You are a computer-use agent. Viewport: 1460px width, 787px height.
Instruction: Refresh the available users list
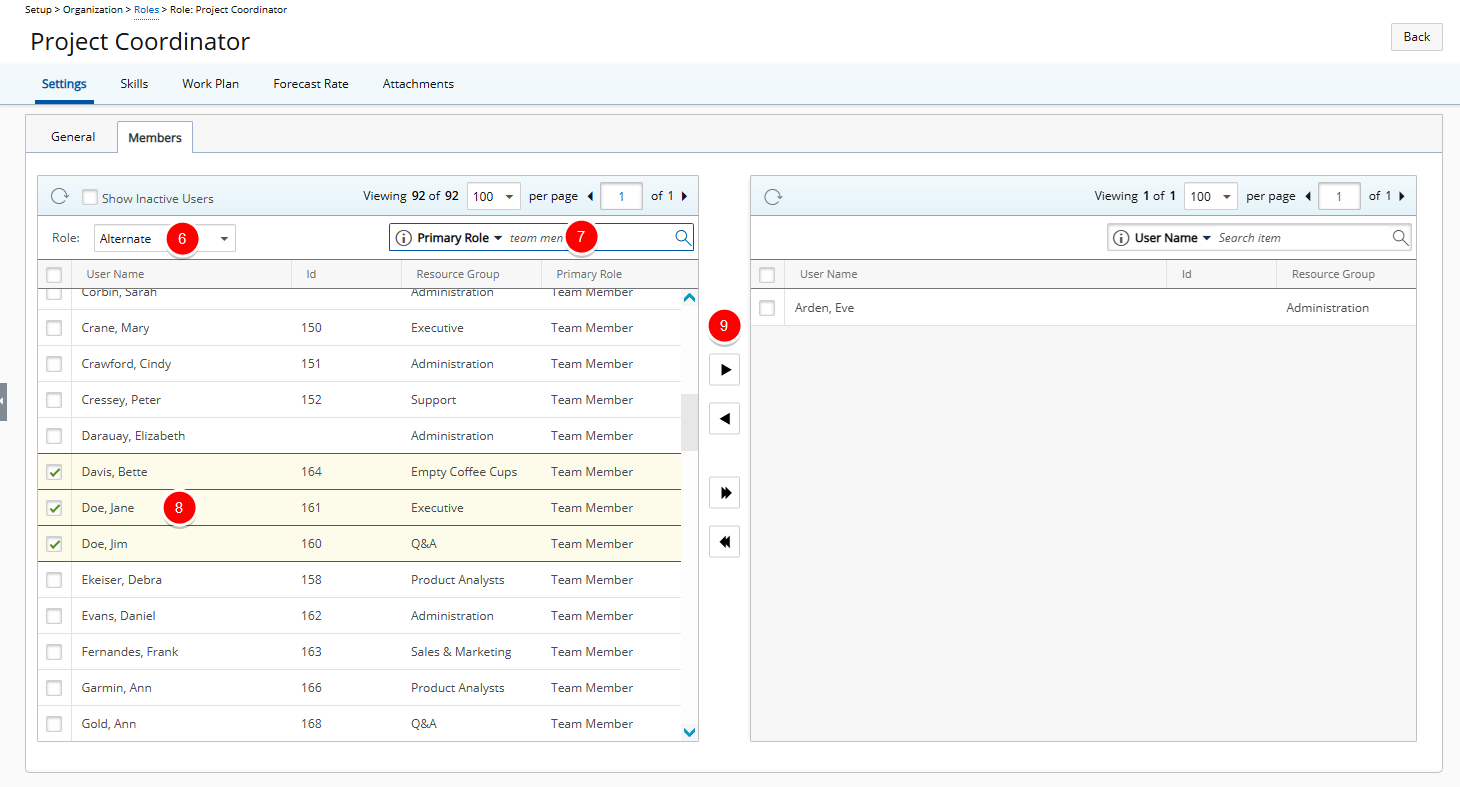[59, 197]
